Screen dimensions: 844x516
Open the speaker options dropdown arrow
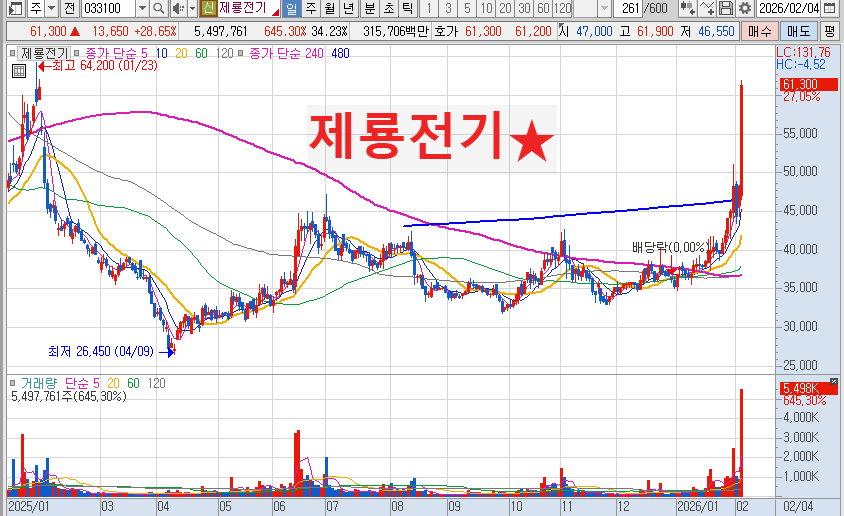[192, 8]
